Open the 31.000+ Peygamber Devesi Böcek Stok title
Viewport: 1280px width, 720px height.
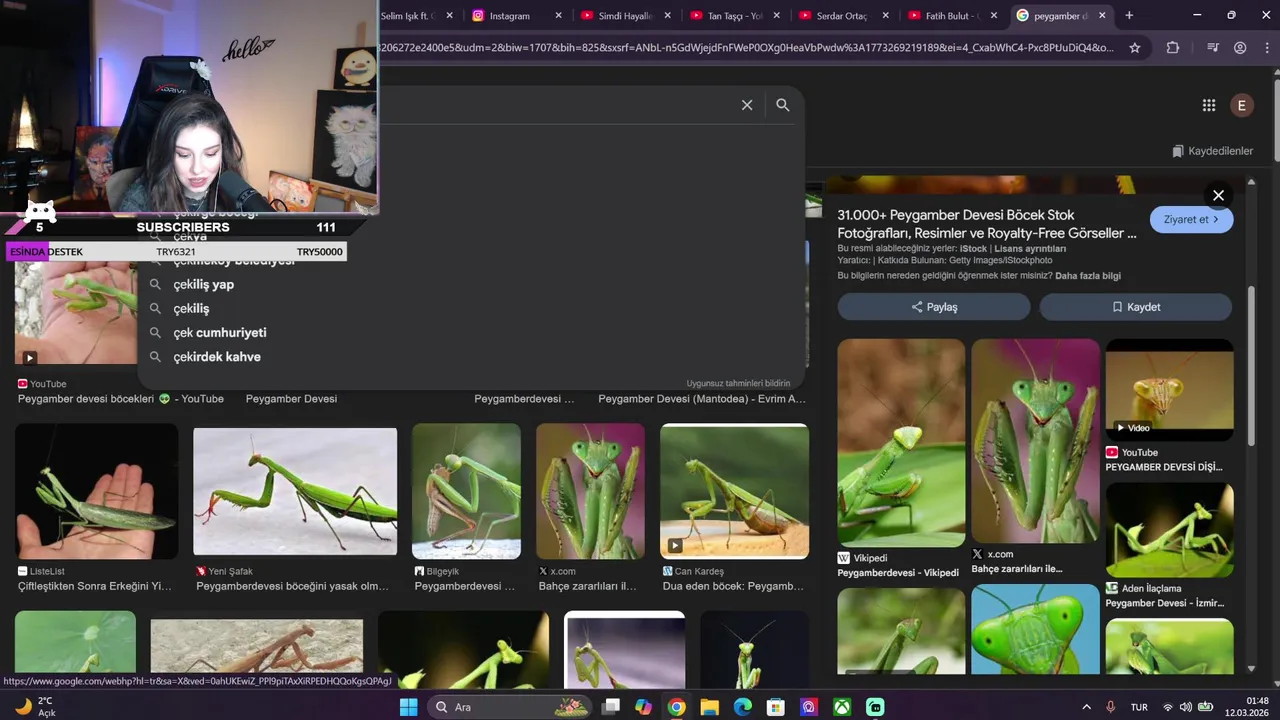987,224
